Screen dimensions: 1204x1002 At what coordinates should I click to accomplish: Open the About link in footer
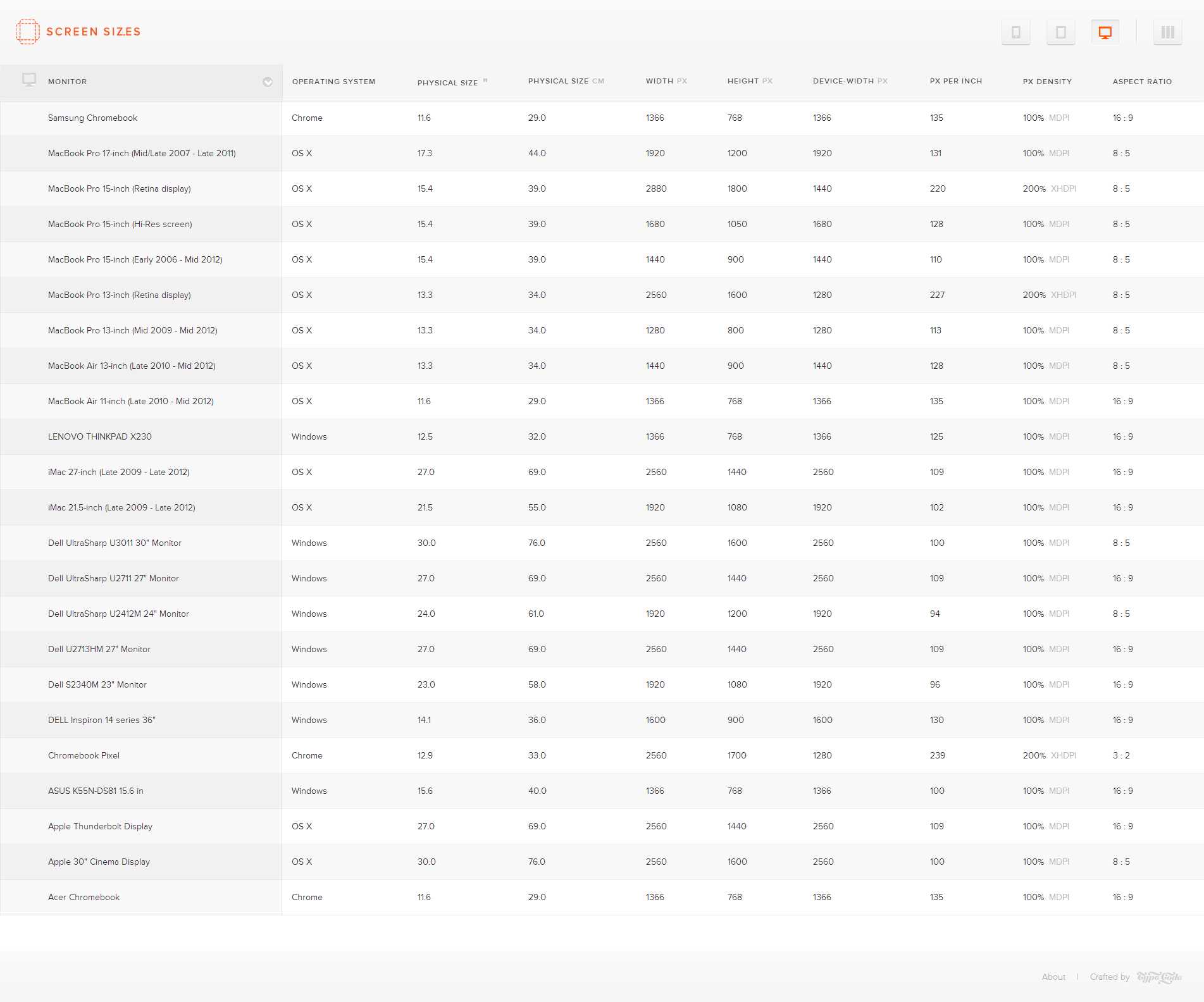1053,977
